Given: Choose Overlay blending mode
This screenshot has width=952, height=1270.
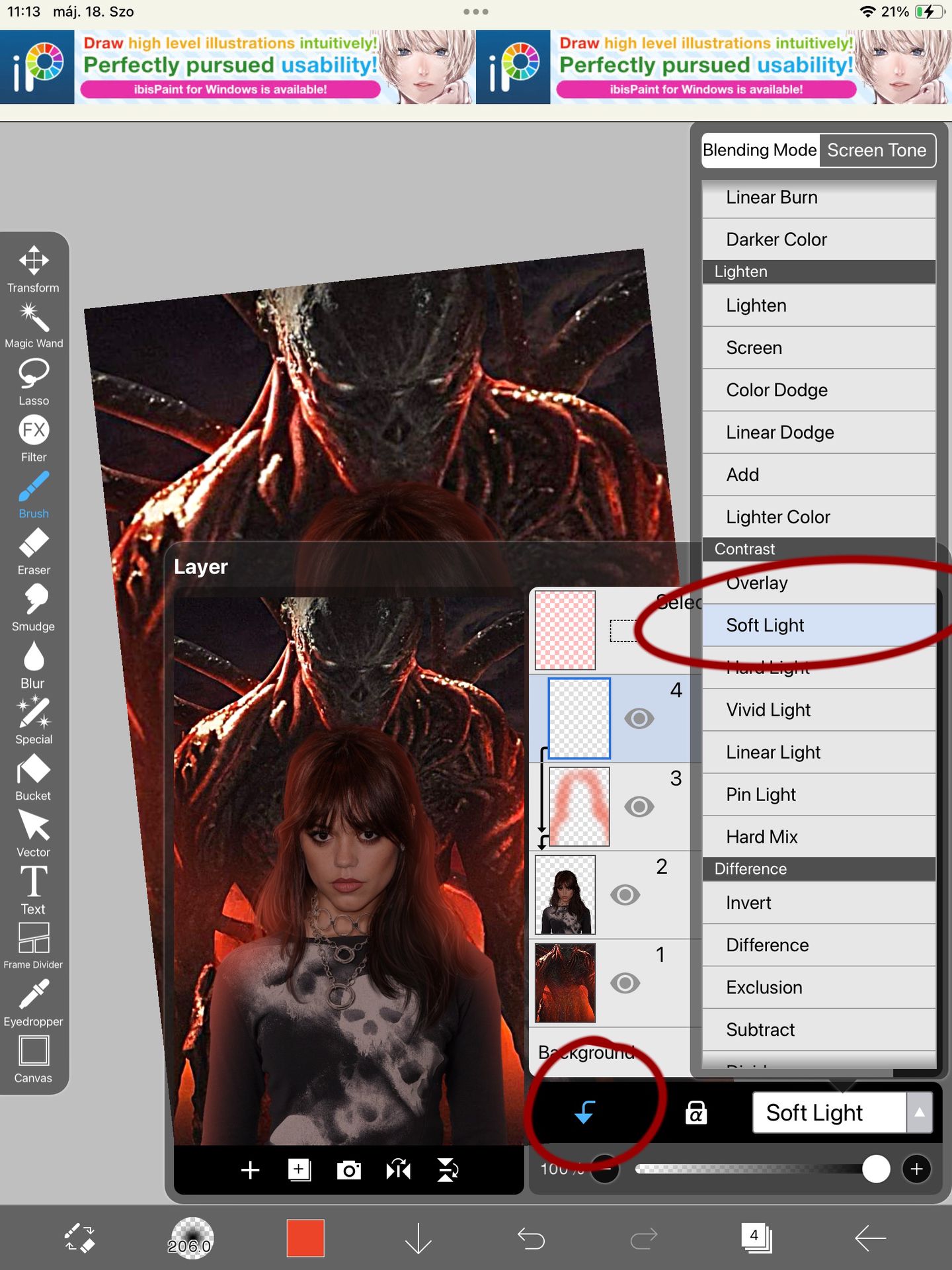Looking at the screenshot, I should click(x=819, y=583).
